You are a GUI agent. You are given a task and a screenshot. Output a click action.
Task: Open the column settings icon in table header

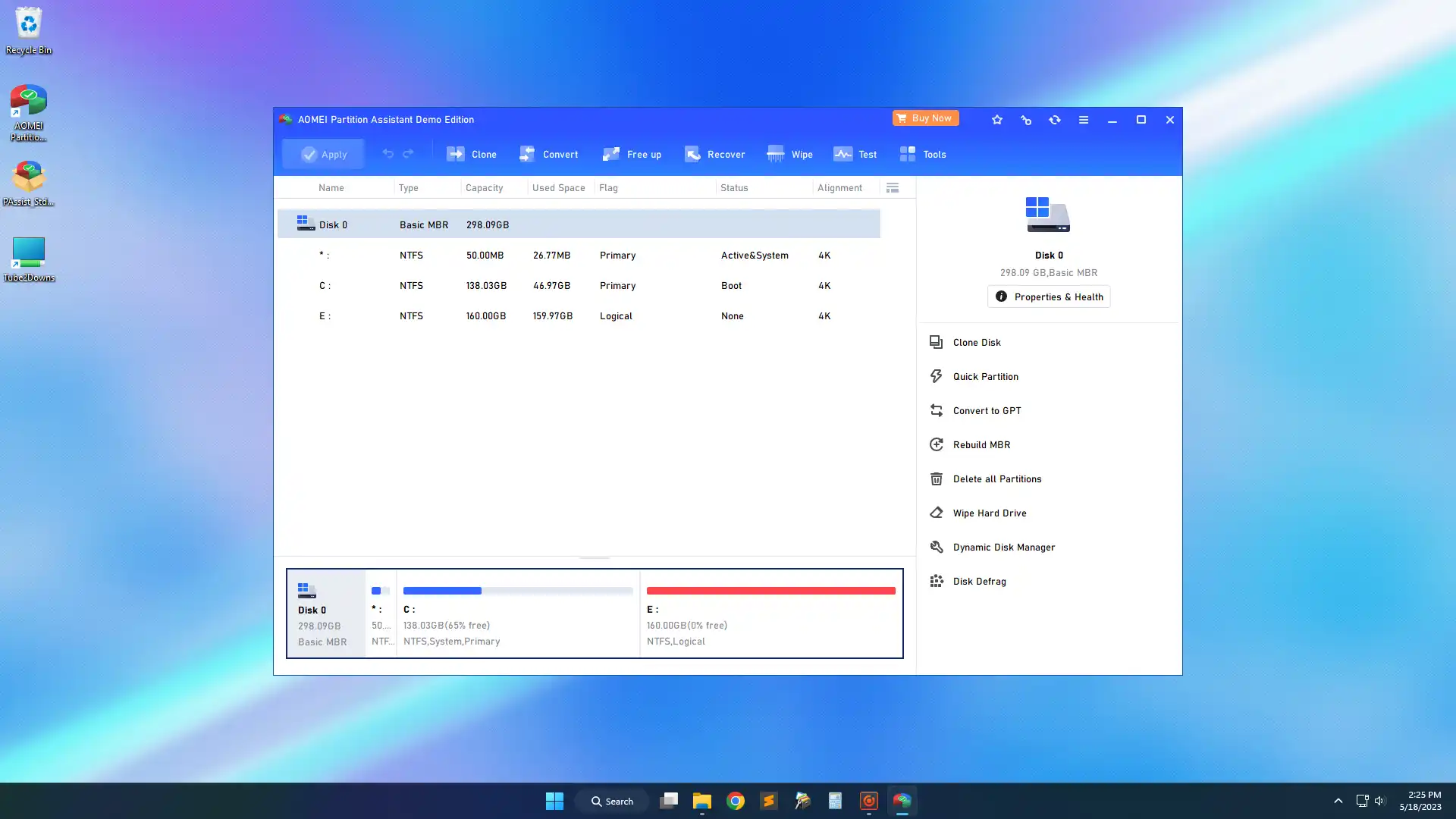coord(893,187)
